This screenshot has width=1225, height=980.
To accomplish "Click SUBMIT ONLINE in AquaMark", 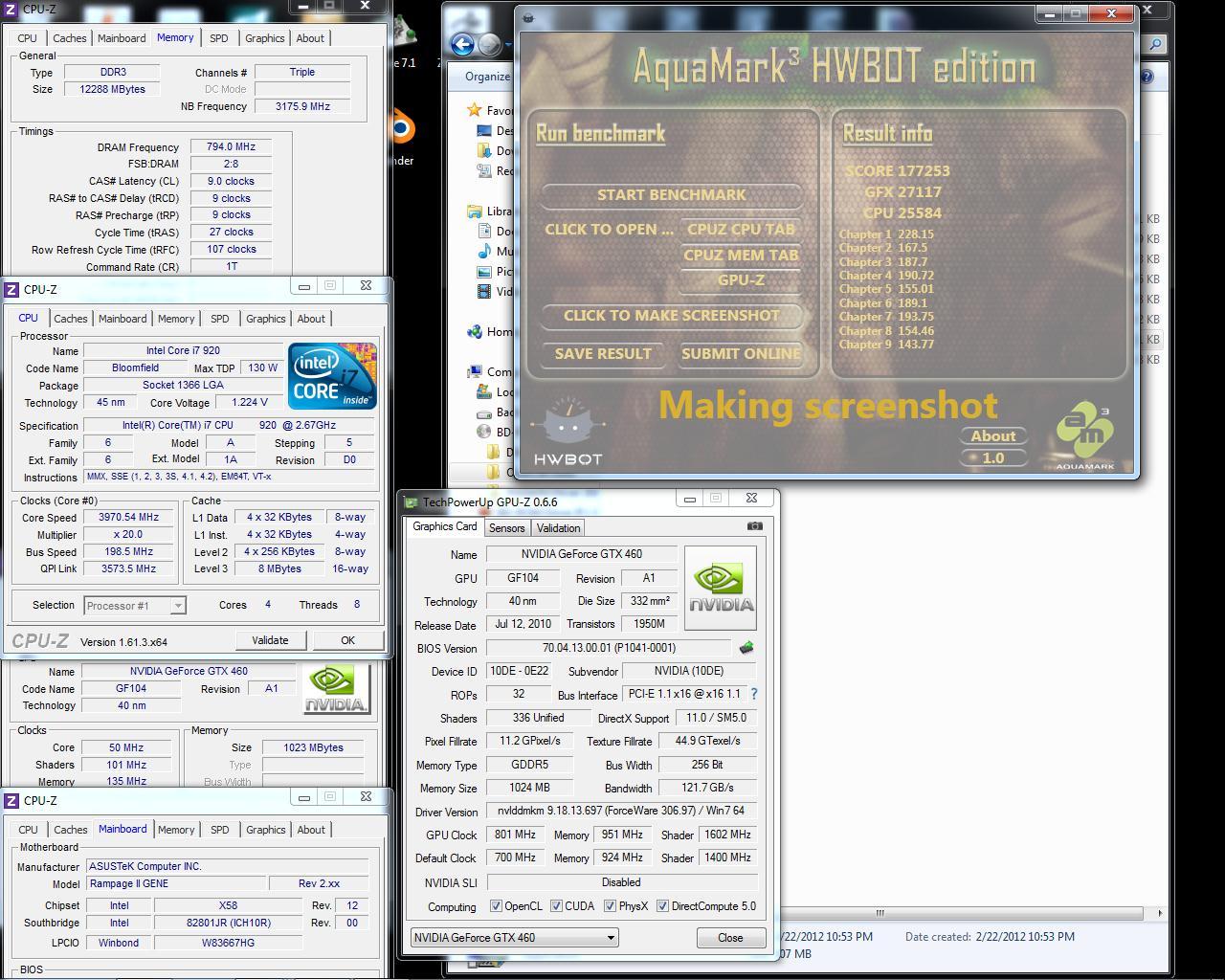I will 741,354.
